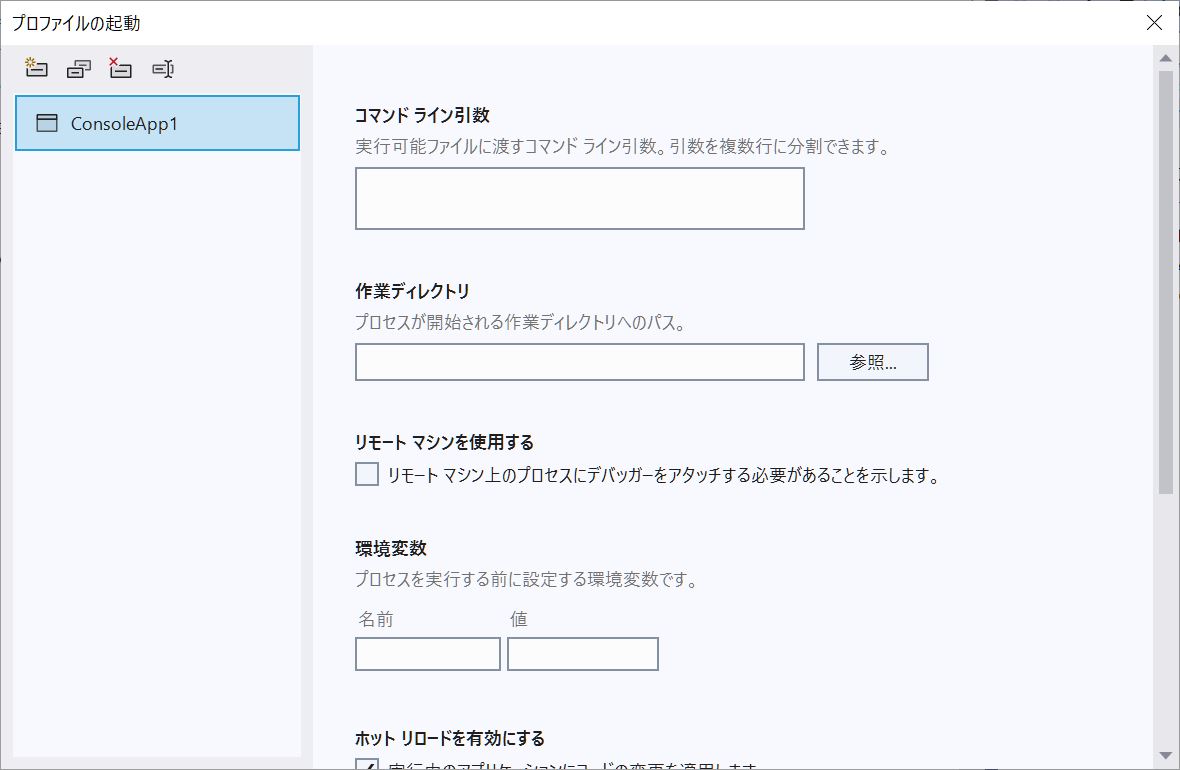Open the working directory browse dialog
The image size is (1180, 770).
(x=873, y=361)
